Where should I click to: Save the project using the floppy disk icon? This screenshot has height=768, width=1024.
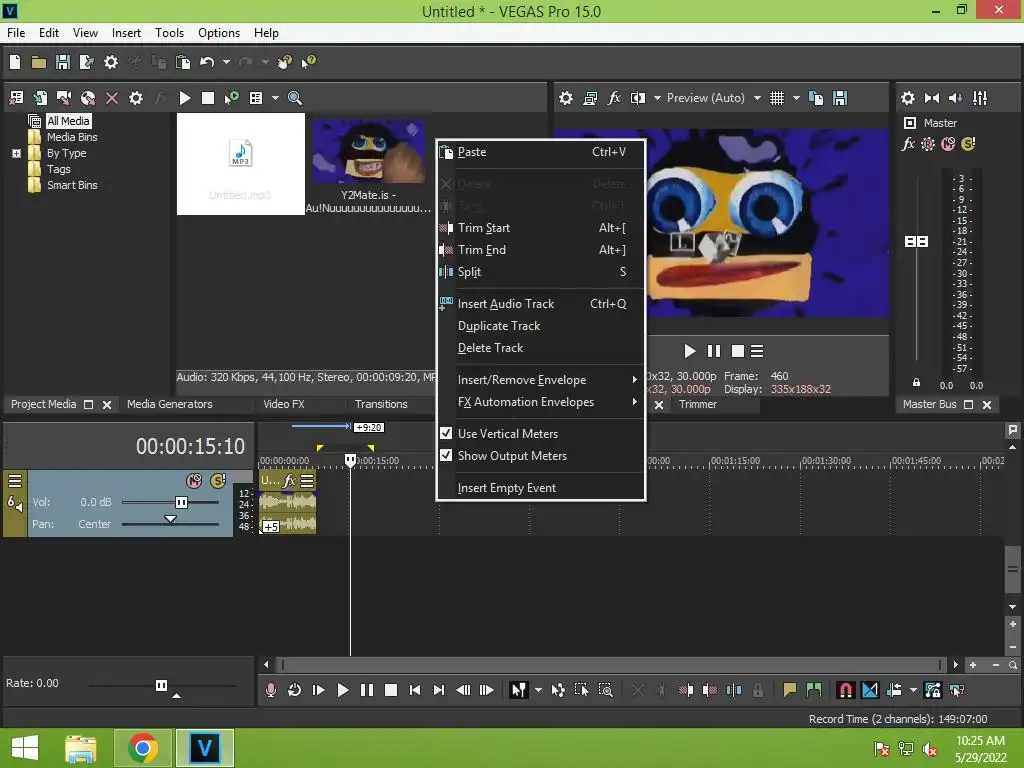click(x=63, y=62)
